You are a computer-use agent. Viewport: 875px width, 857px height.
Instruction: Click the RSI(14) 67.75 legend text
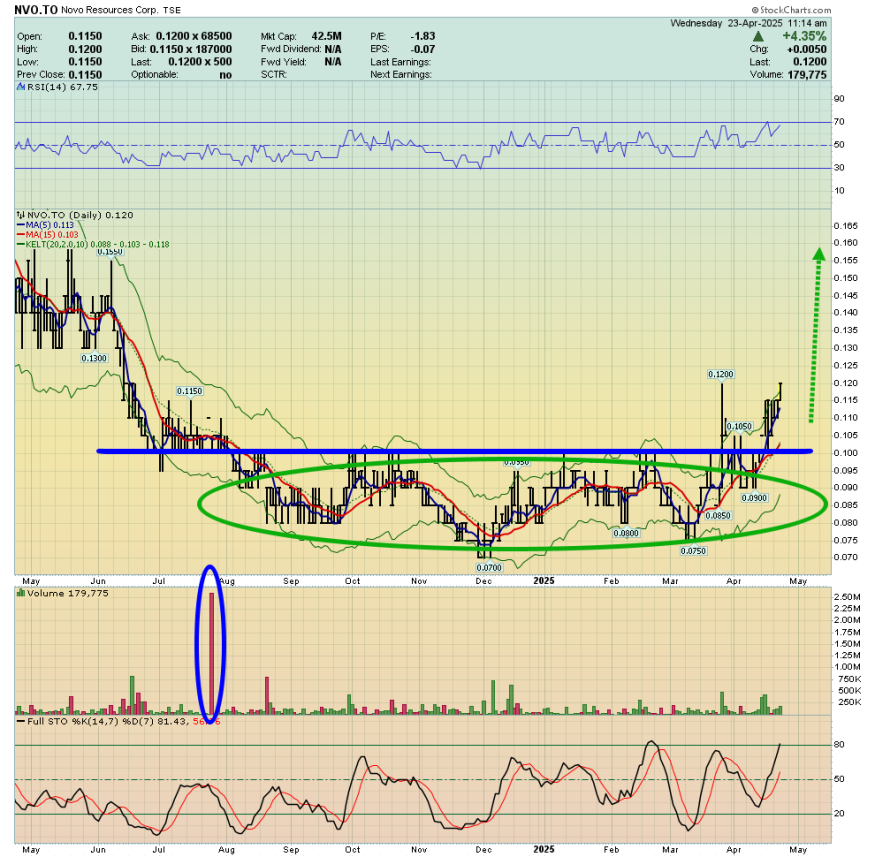click(62, 87)
